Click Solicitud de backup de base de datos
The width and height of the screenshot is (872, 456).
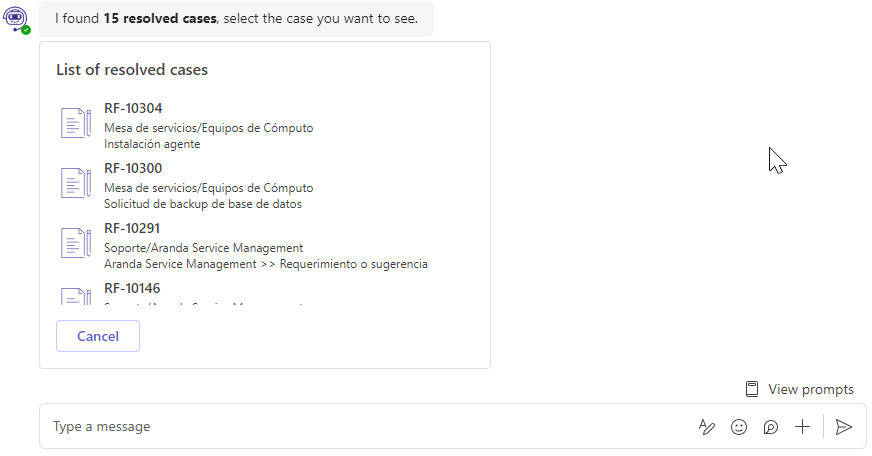click(x=202, y=204)
